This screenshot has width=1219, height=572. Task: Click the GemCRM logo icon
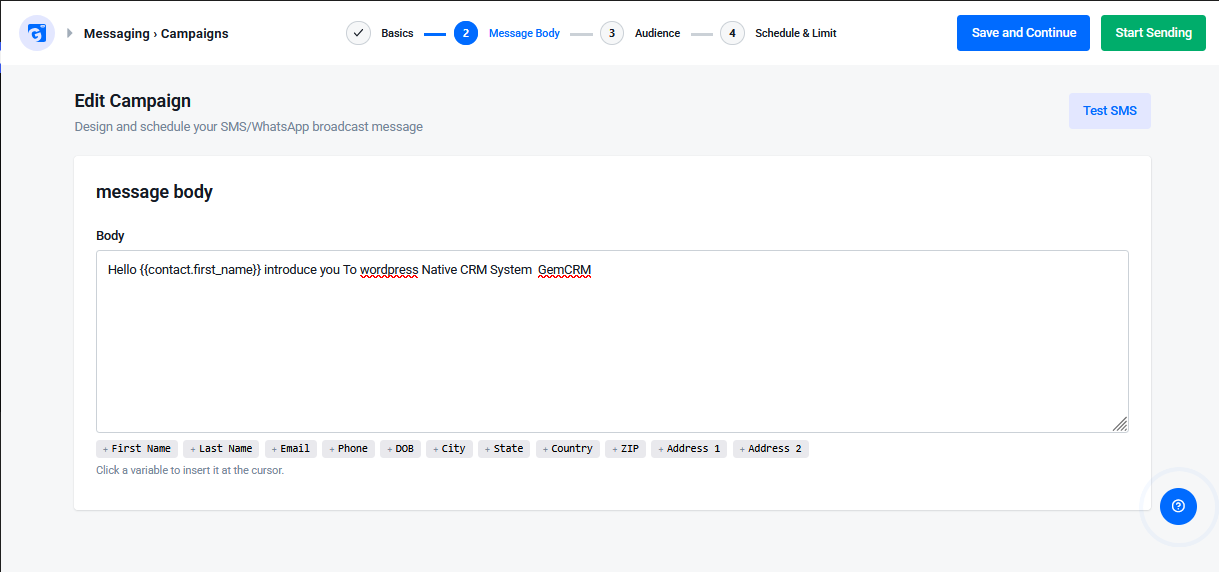pyautogui.click(x=37, y=33)
